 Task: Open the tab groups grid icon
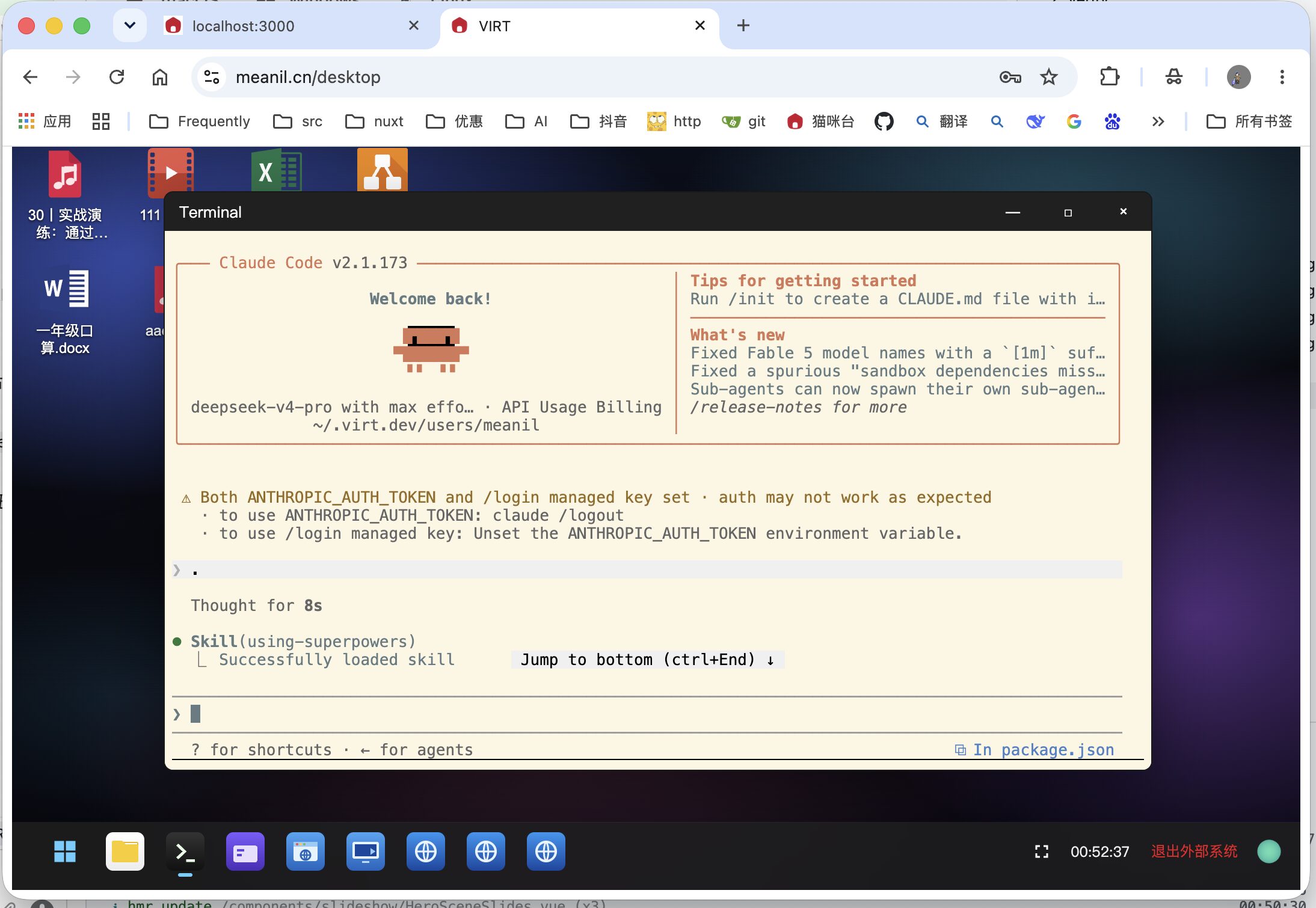point(101,121)
